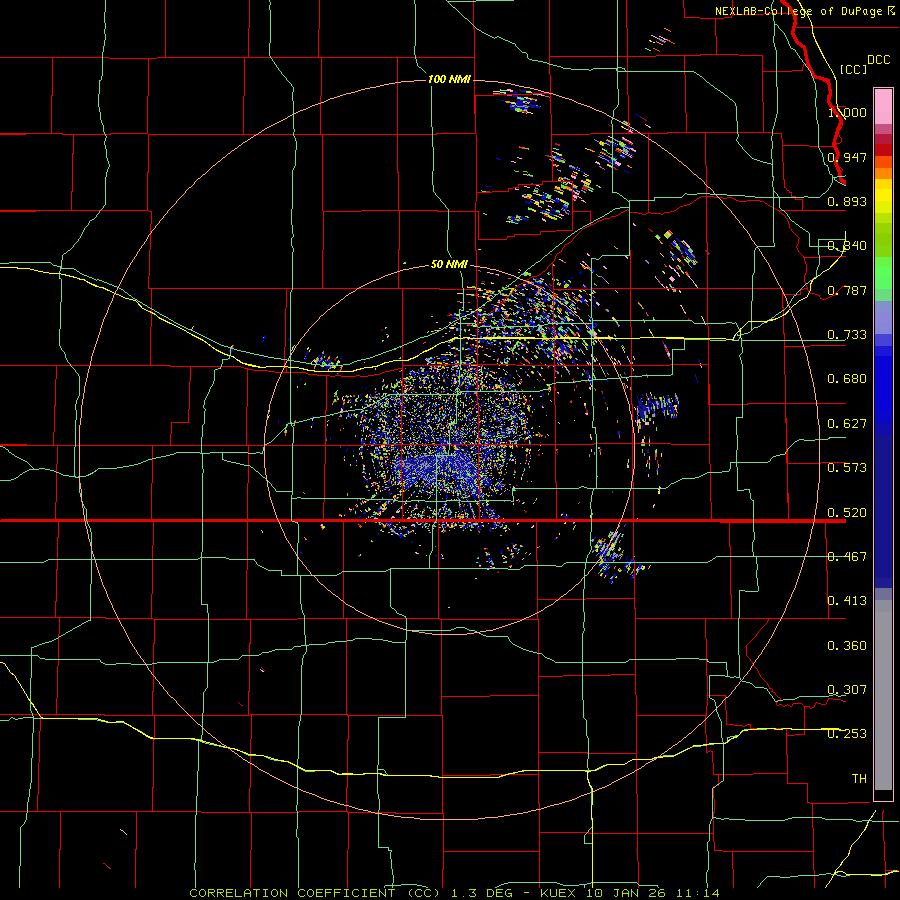Click the 0.947 legend value
This screenshot has width=900, height=900.
847,157
